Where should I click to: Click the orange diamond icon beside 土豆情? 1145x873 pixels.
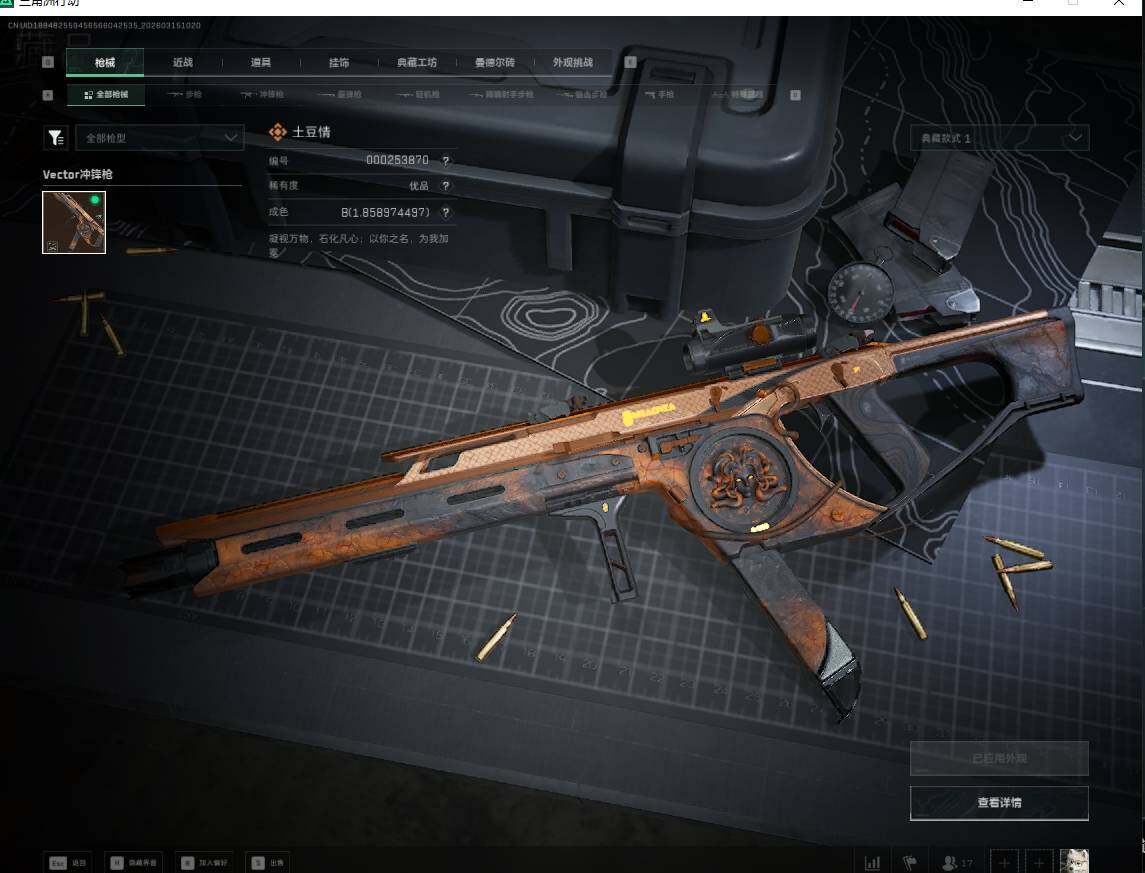click(x=277, y=132)
